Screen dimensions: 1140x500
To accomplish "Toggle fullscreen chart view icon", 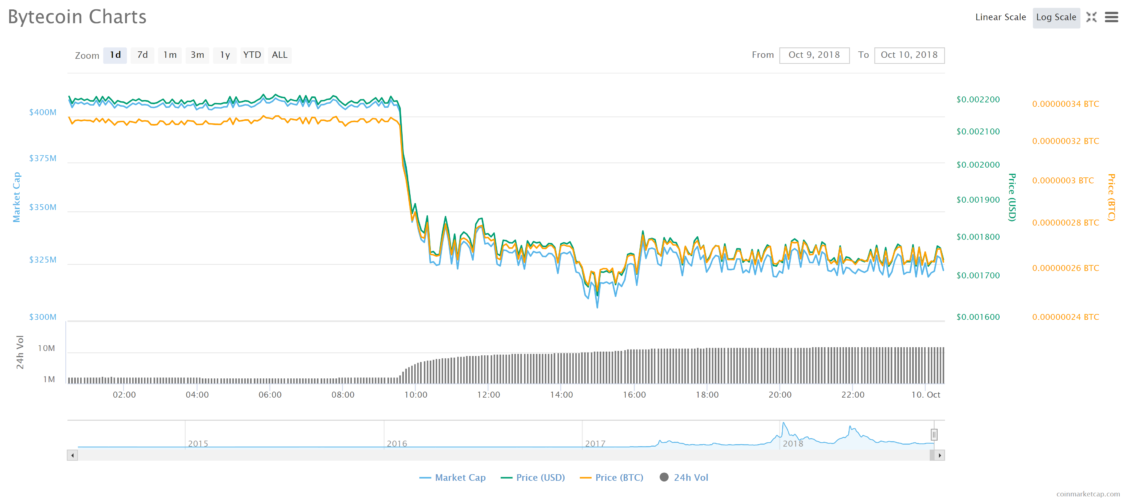I will coord(1091,17).
